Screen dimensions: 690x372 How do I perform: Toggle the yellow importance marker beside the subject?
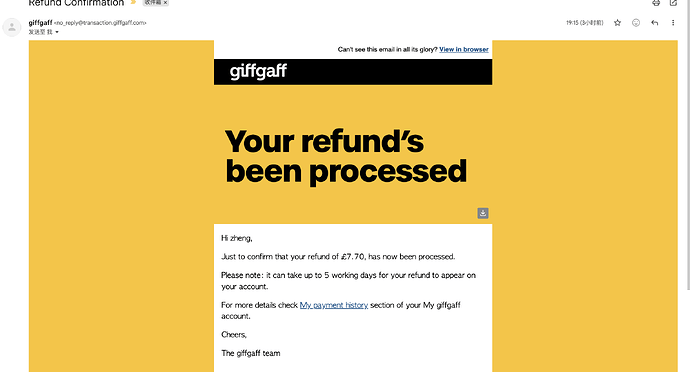pyautogui.click(x=133, y=3)
